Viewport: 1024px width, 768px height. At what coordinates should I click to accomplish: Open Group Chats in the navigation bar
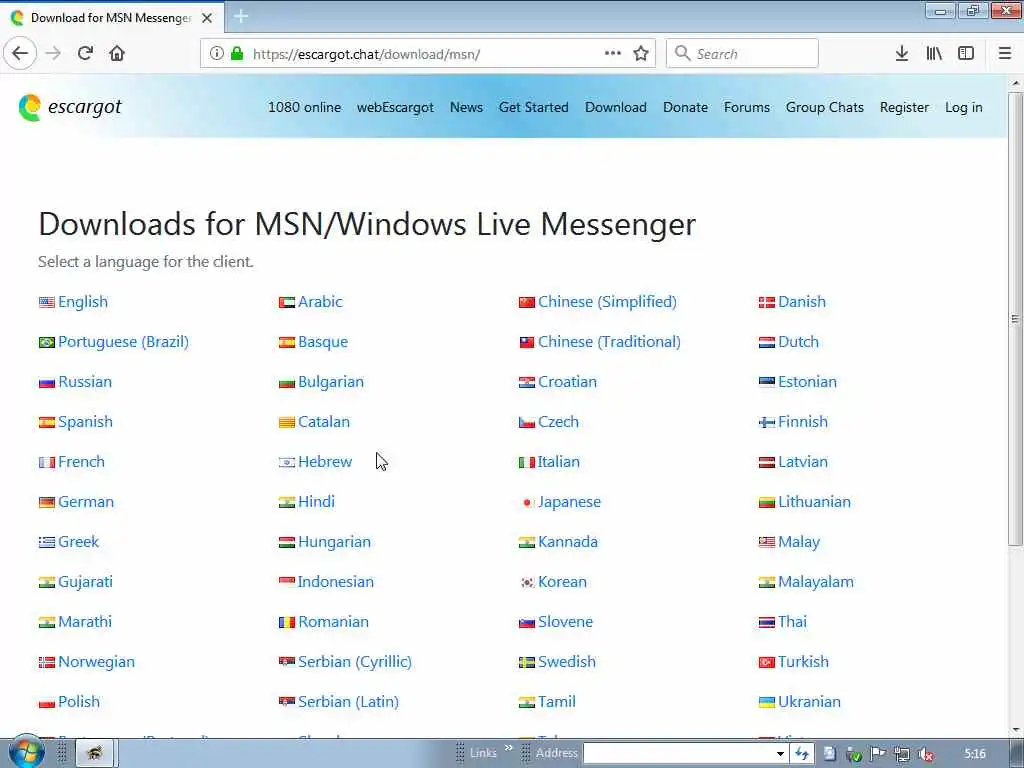point(825,107)
